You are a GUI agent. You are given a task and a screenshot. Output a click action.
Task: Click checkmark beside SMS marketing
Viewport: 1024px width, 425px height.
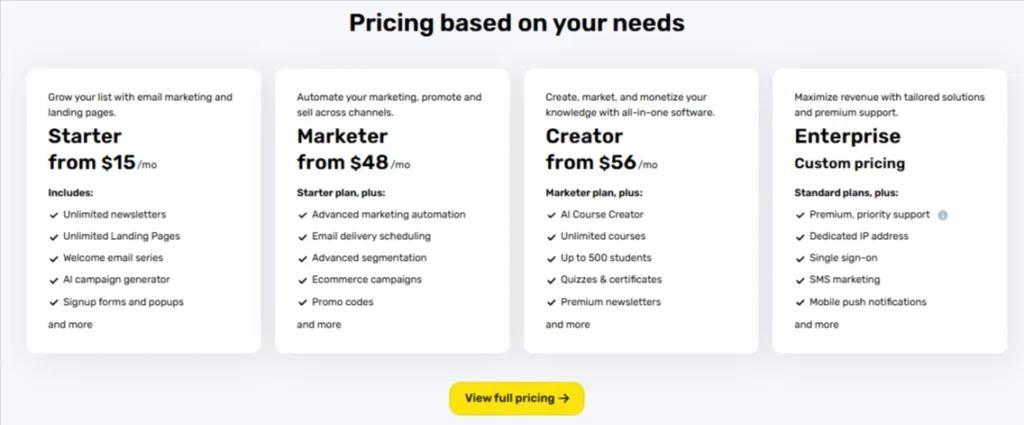(x=800, y=280)
